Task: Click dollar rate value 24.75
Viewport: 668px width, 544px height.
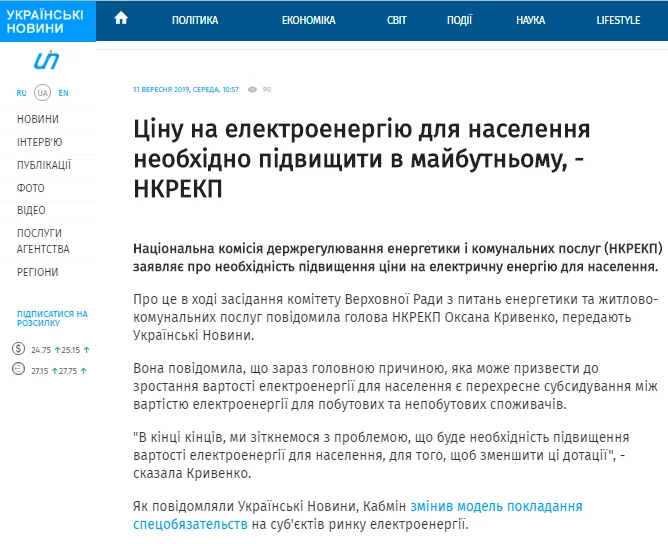Action: (41, 350)
